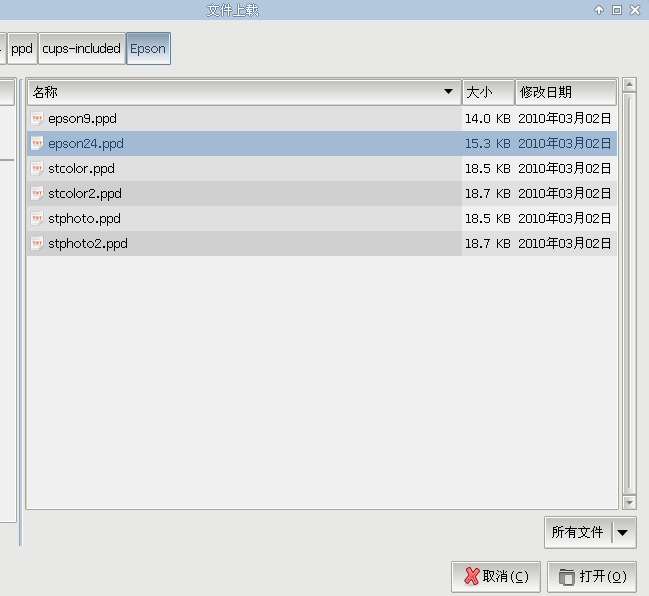Click the scrollbar up arrow

coord(629,84)
